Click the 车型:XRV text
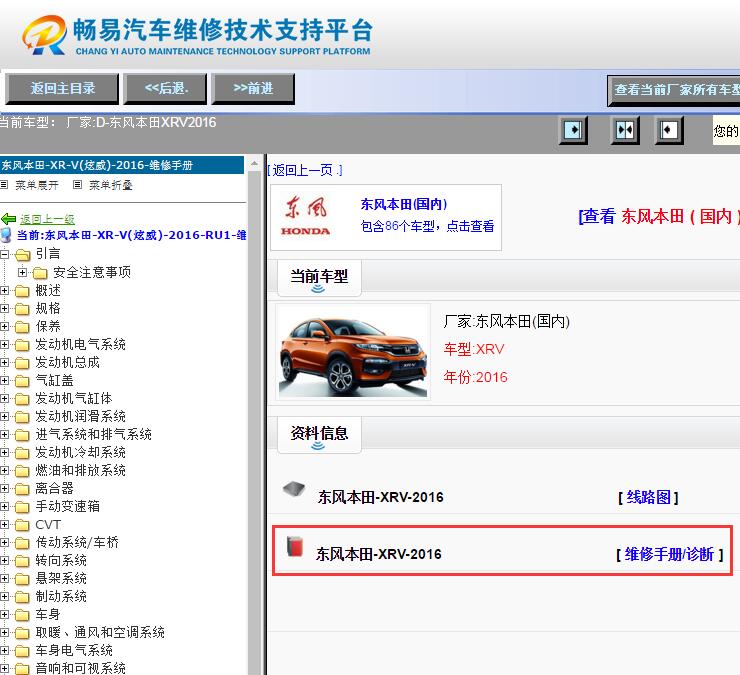The height and width of the screenshot is (675, 740). point(474,349)
